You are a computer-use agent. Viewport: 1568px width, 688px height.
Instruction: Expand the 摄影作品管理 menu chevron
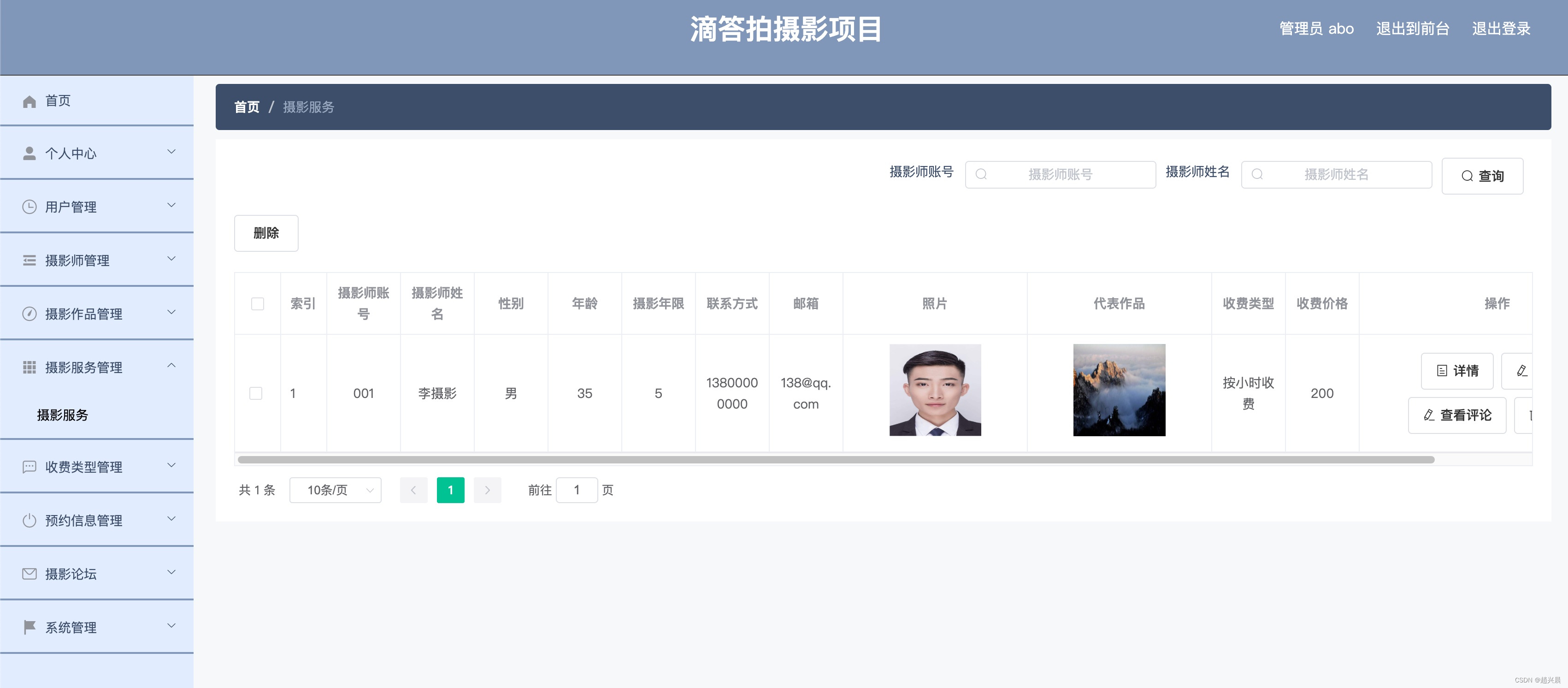click(171, 312)
